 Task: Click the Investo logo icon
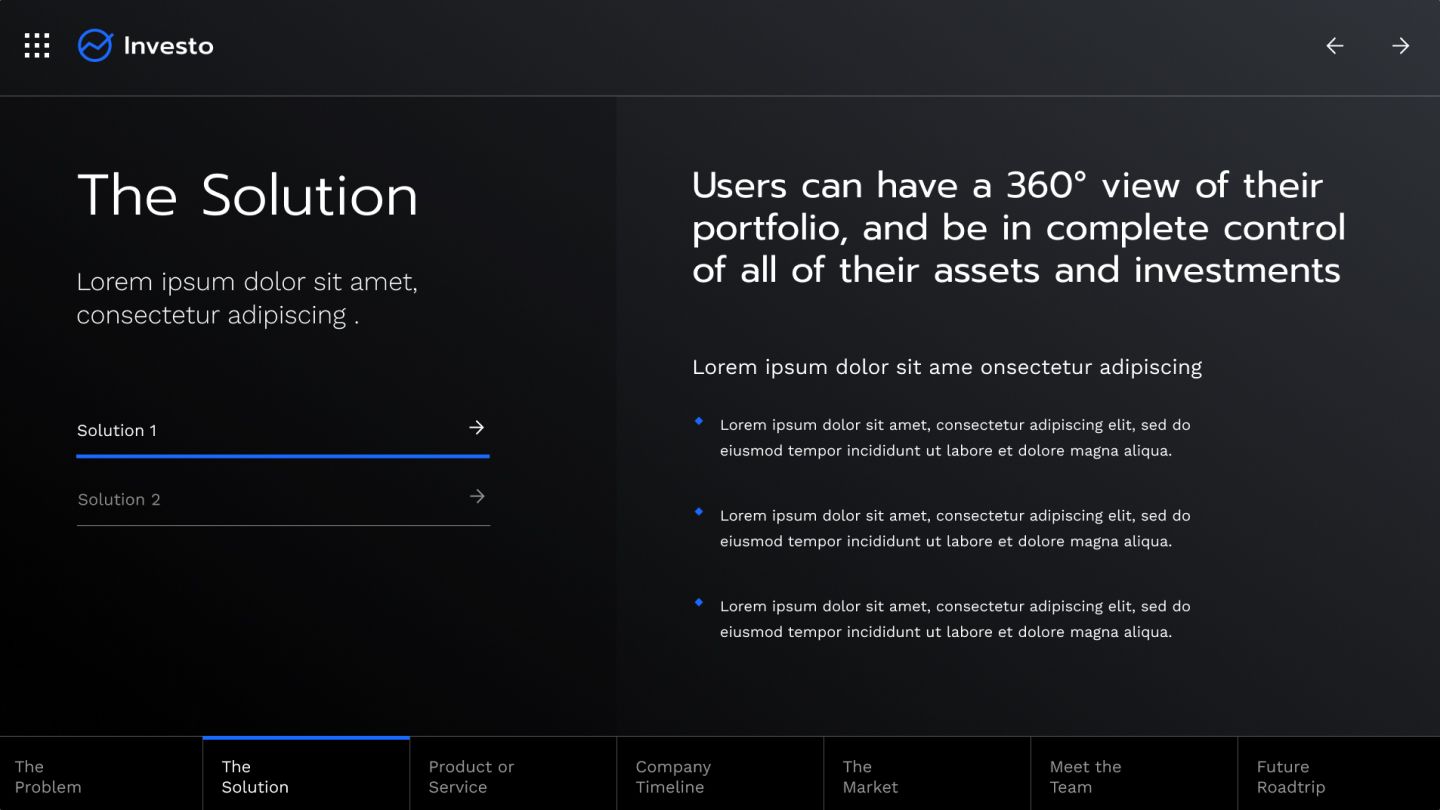[93, 45]
